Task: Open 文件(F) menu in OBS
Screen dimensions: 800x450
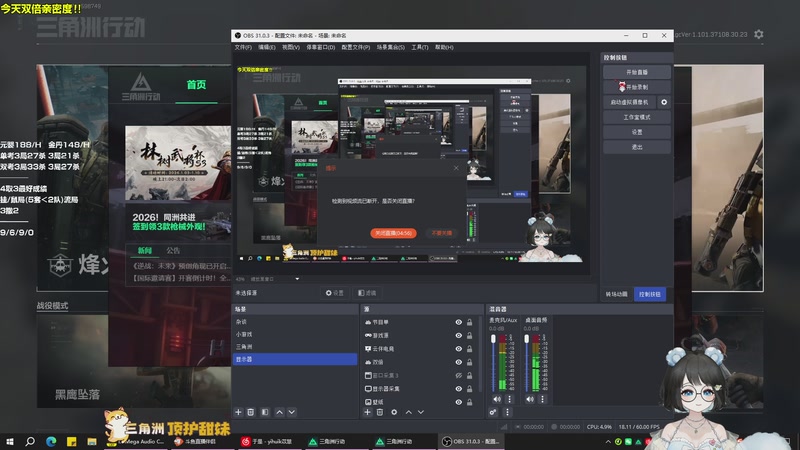Action: point(243,47)
